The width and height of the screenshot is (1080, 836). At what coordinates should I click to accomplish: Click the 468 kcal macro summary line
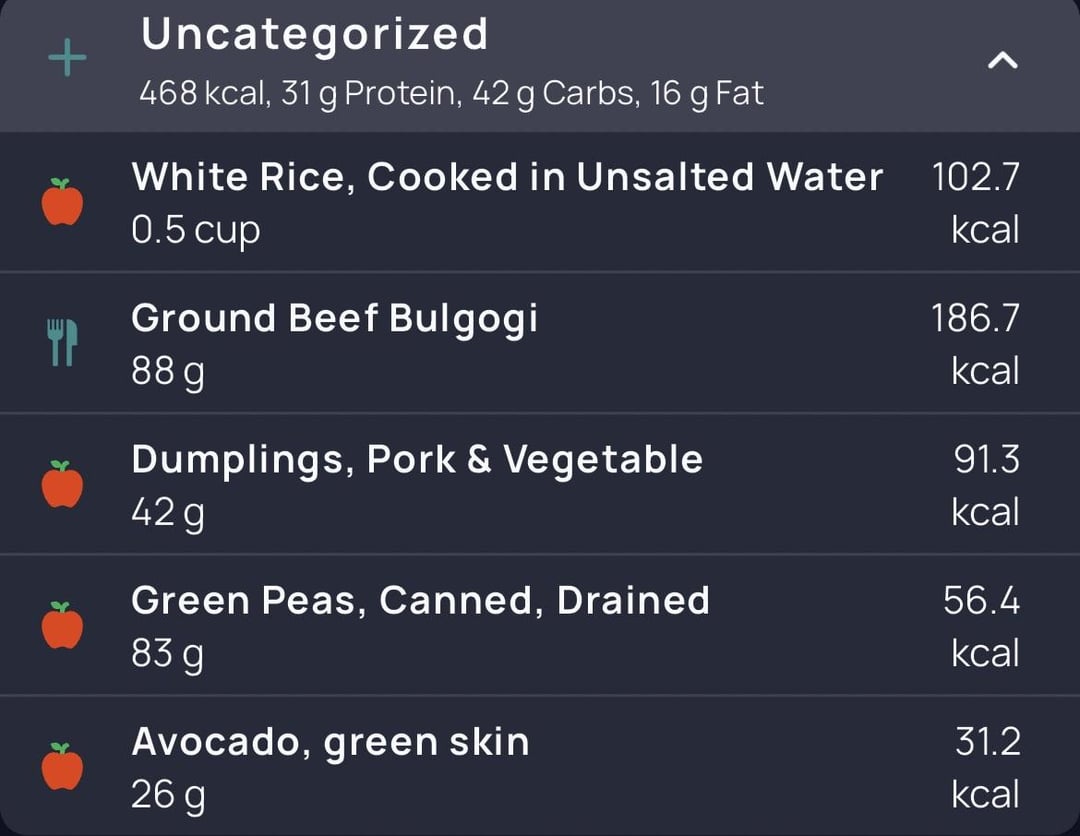click(x=451, y=94)
